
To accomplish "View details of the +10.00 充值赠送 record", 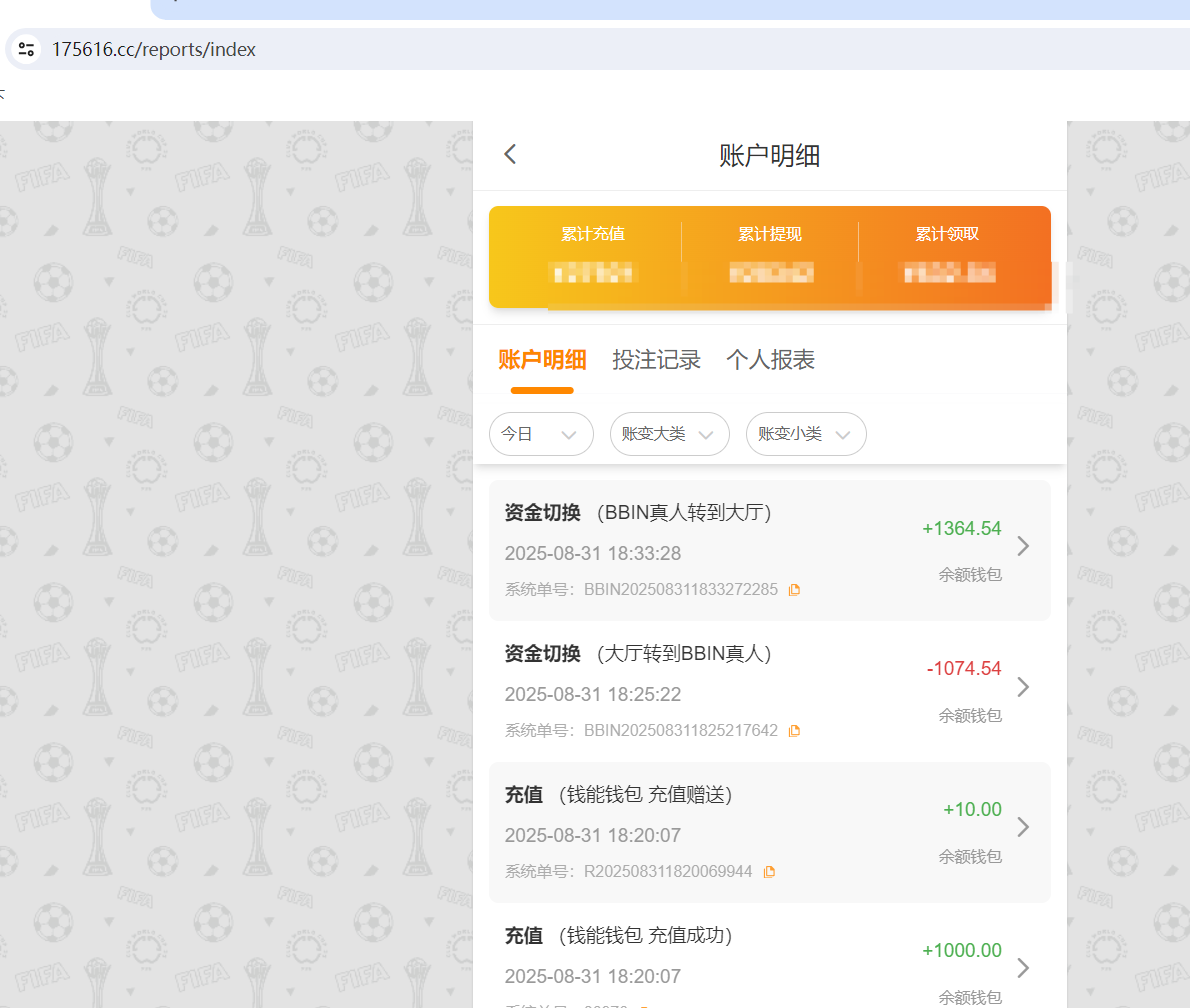I will [x=1022, y=827].
